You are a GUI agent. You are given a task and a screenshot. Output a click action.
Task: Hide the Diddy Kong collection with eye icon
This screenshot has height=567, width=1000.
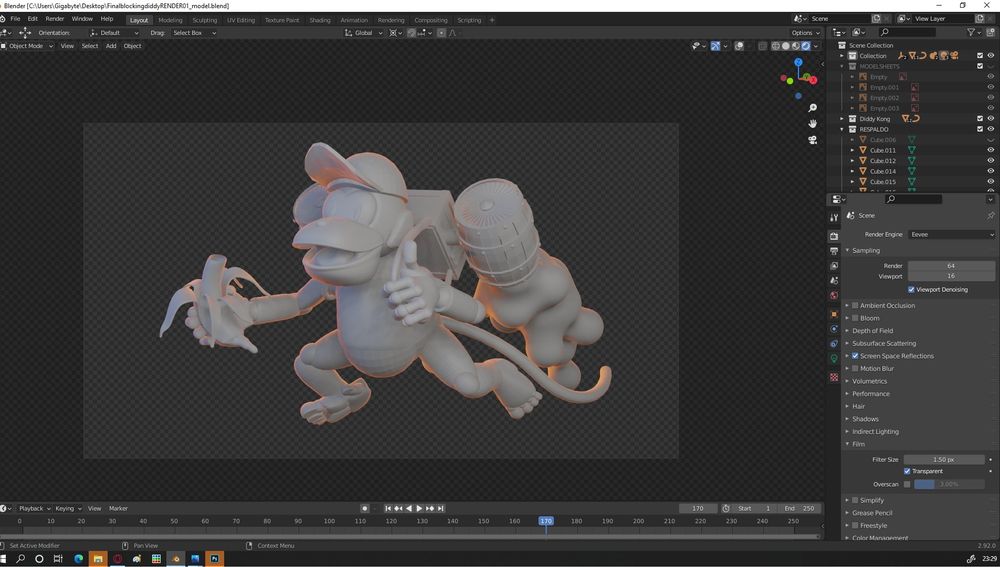click(990, 119)
